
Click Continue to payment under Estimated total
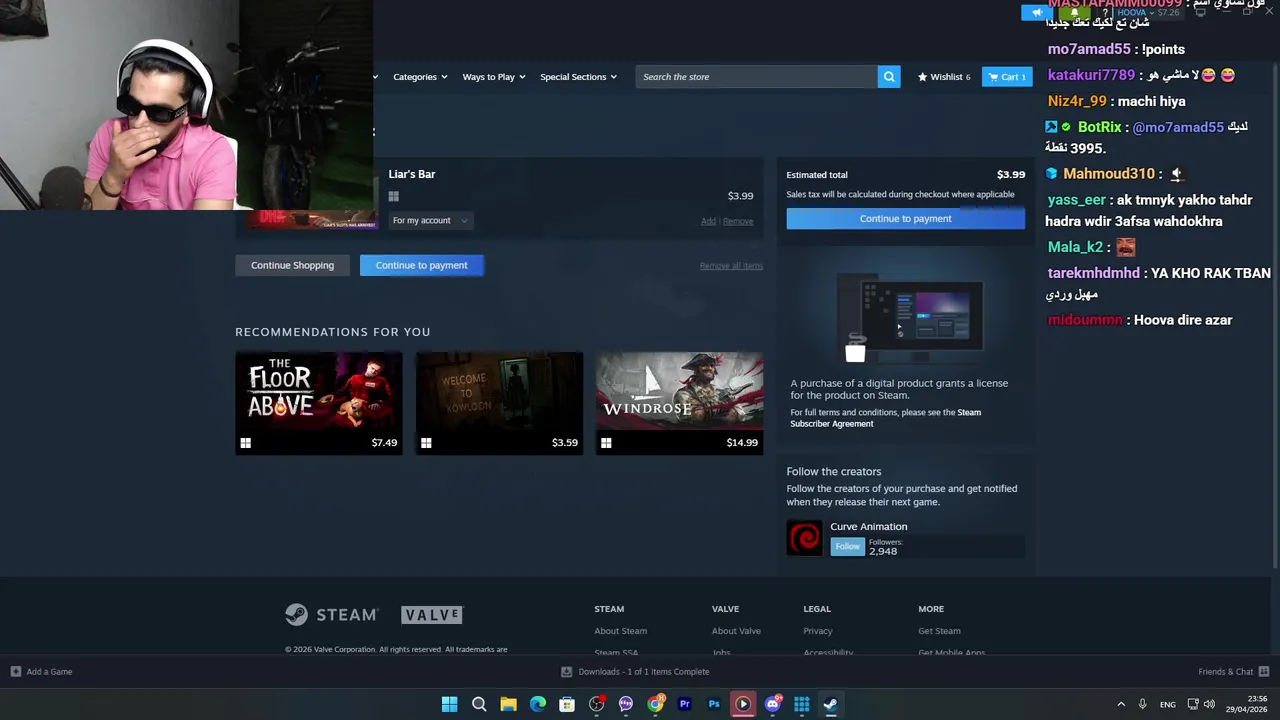tap(905, 219)
